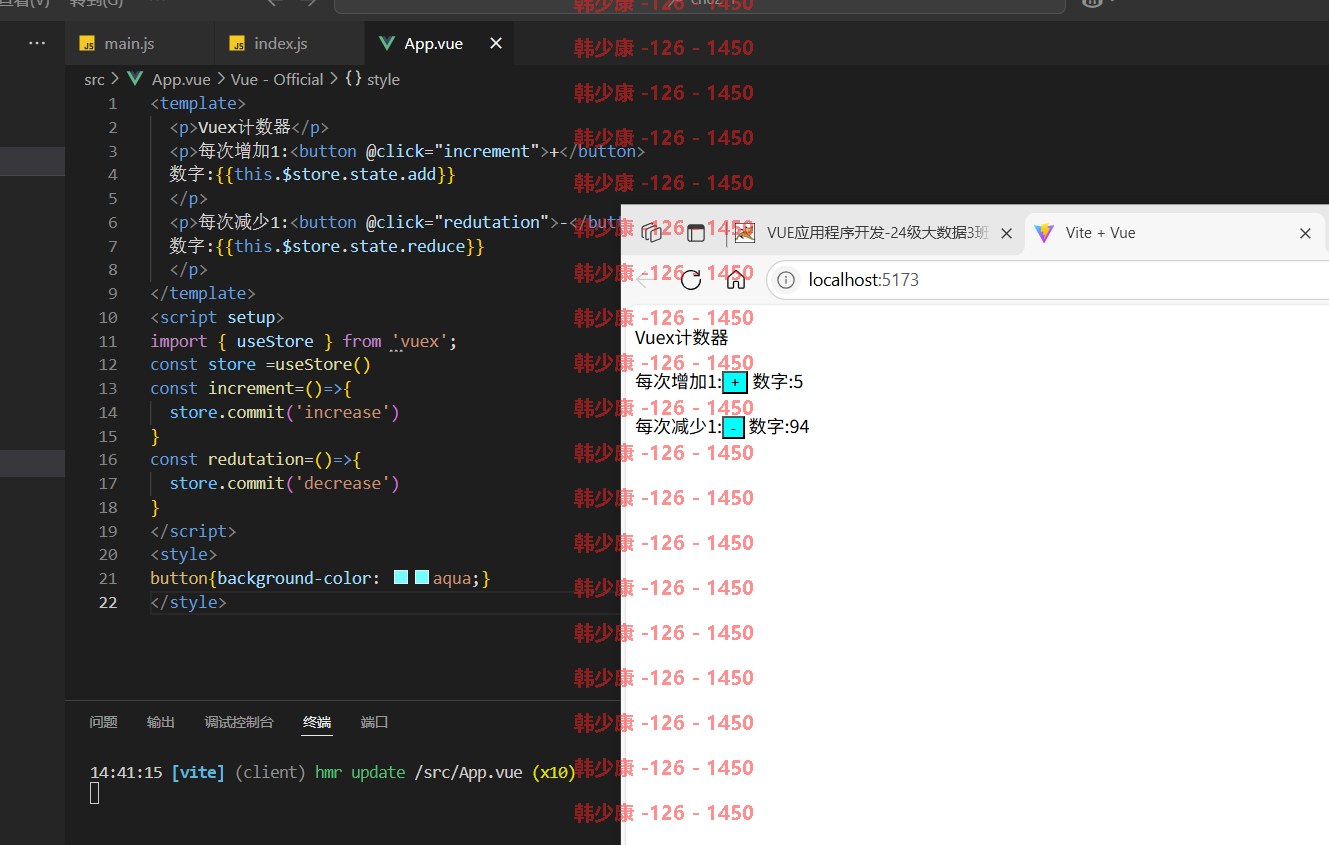Screen dimensions: 1329x845
Task: Refresh the localhost page
Action: coord(690,280)
